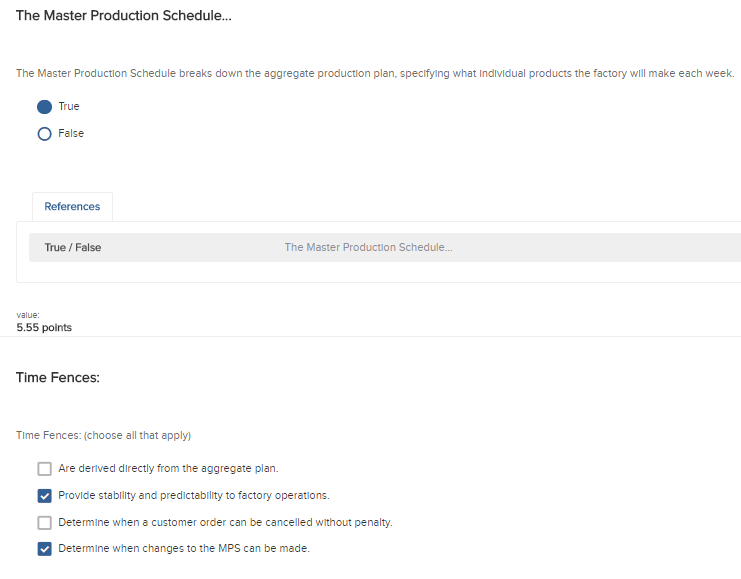The image size is (741, 579).
Task: Click the 'changes to the MPS' label text
Action: [x=184, y=548]
